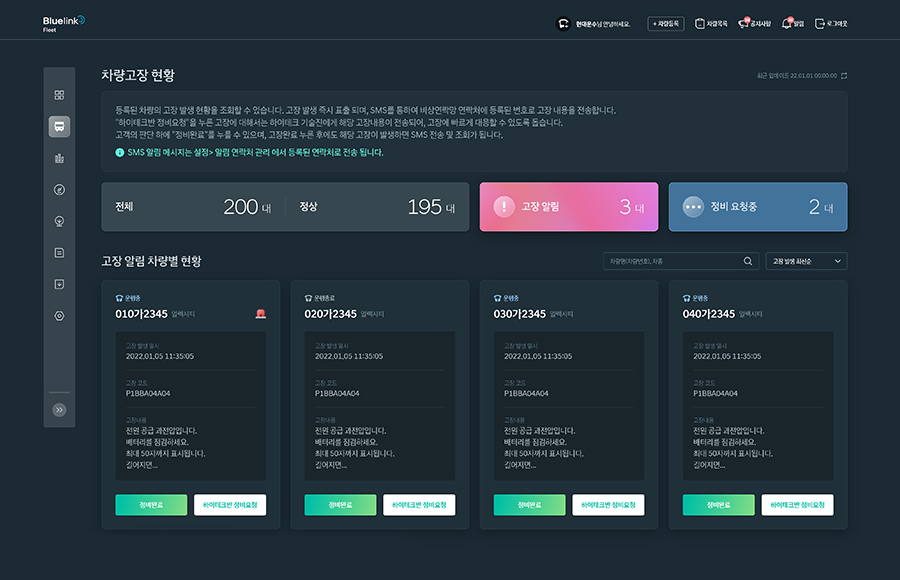Click the compass icon in sidebar
This screenshot has width=900, height=580.
(59, 190)
